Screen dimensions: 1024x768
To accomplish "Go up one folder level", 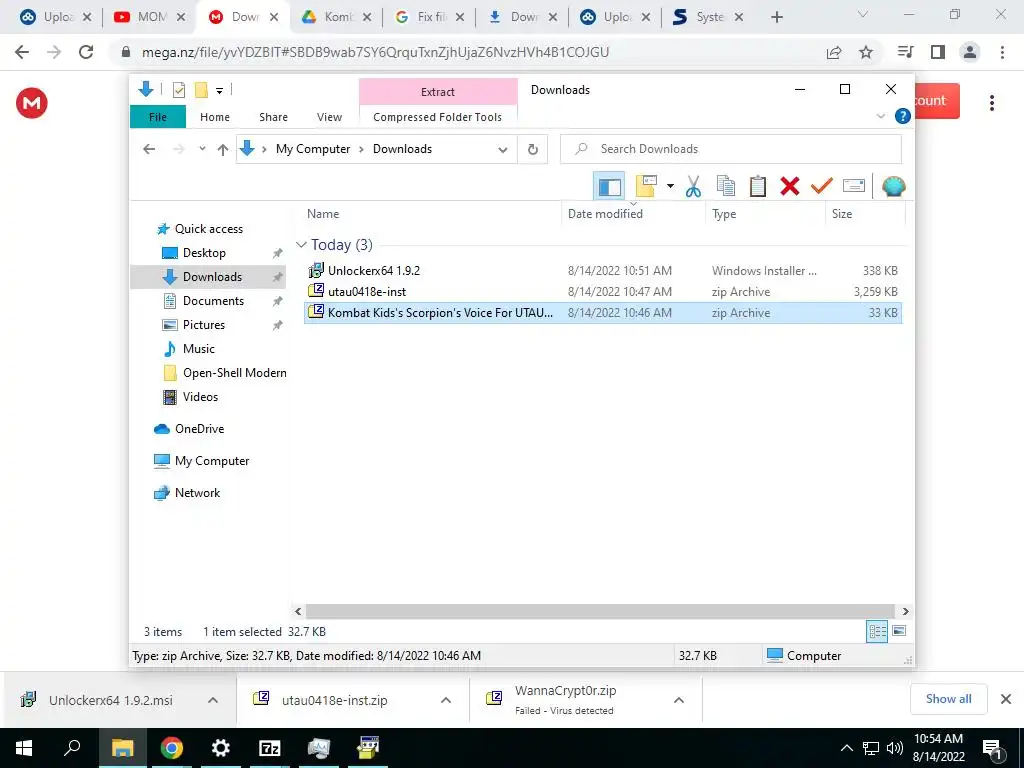I will click(223, 150).
